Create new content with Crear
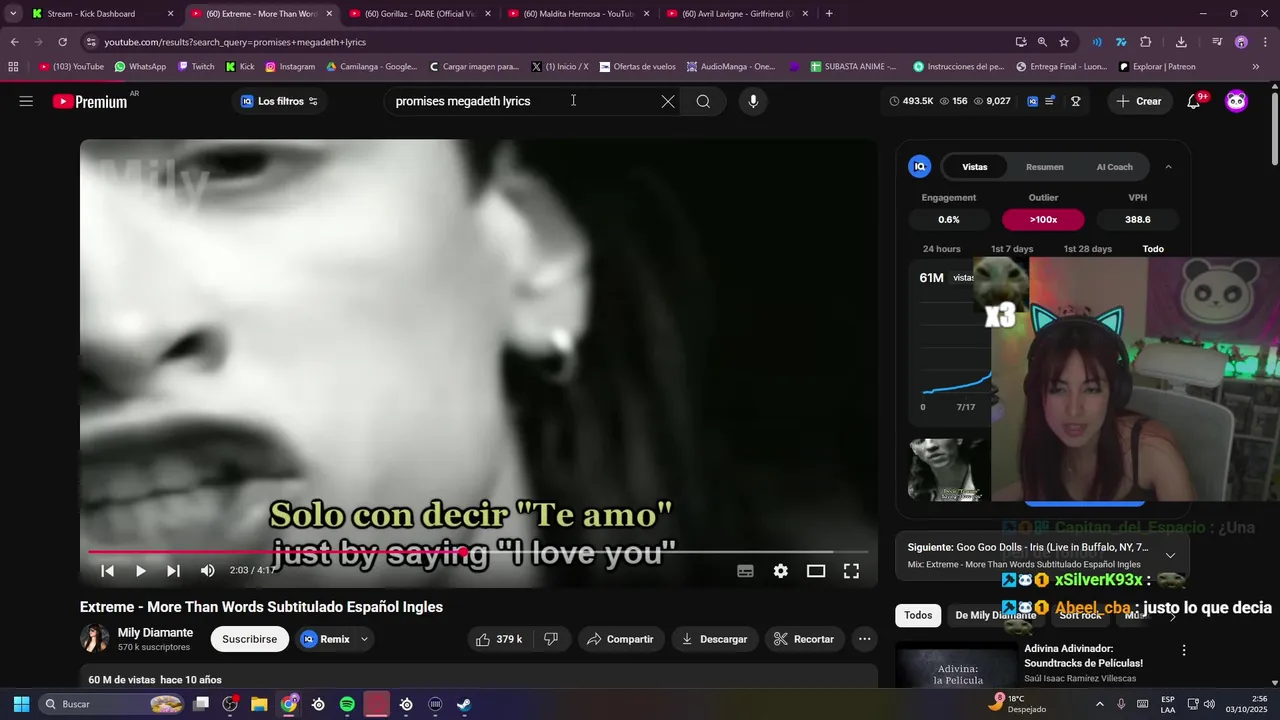 pos(1139,101)
